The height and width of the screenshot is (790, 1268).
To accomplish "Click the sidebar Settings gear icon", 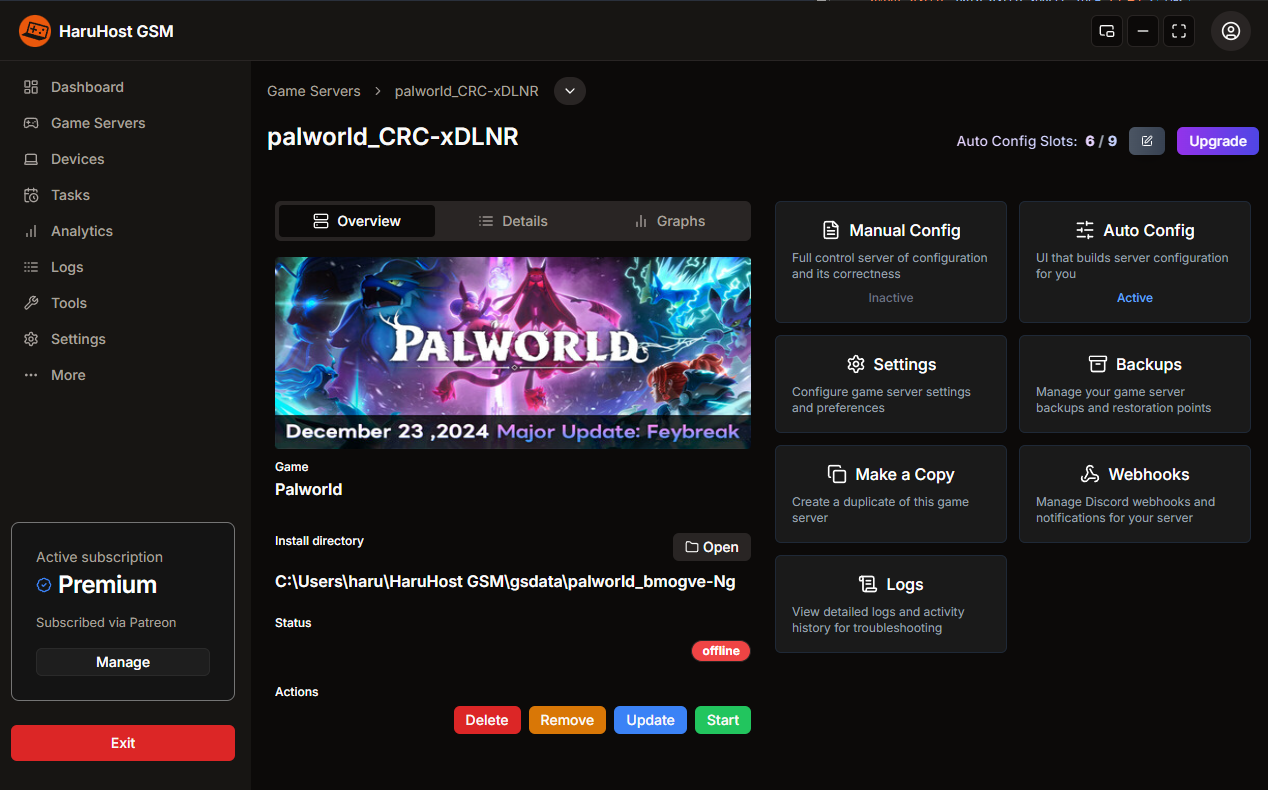I will coord(31,339).
